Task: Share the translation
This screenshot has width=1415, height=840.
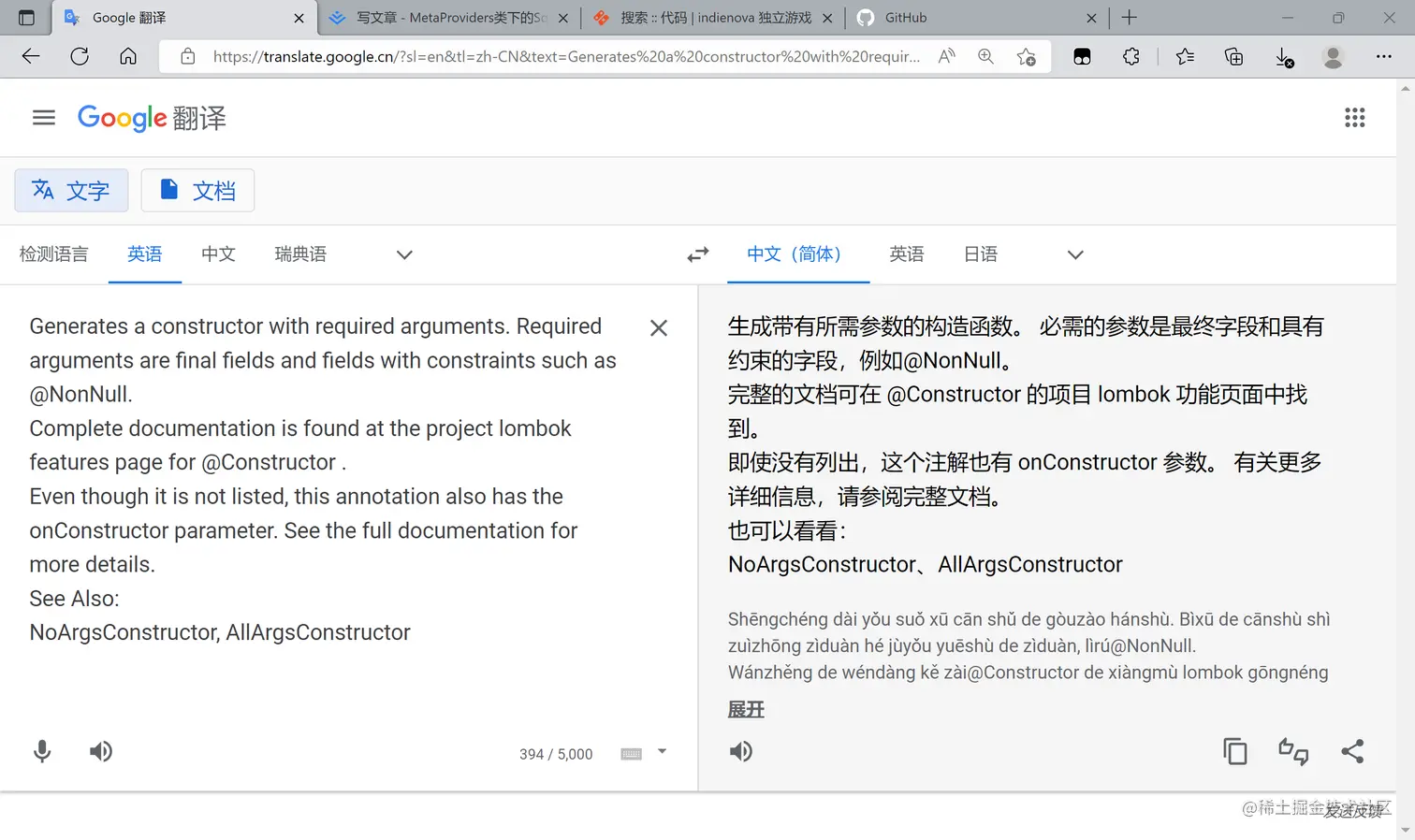Action: pos(1352,751)
